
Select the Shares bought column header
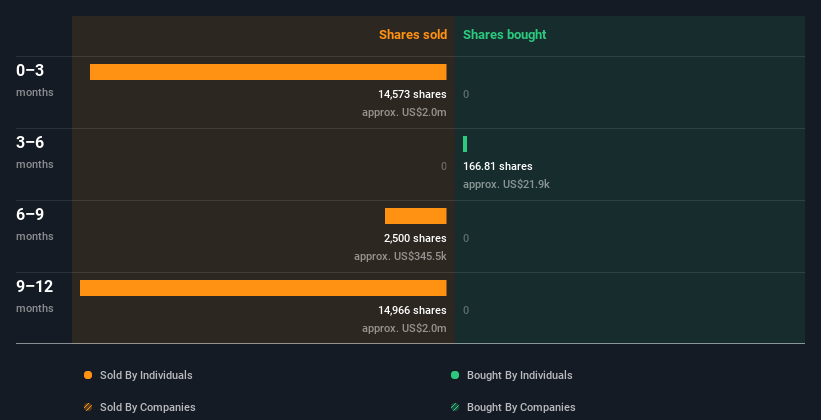point(504,35)
